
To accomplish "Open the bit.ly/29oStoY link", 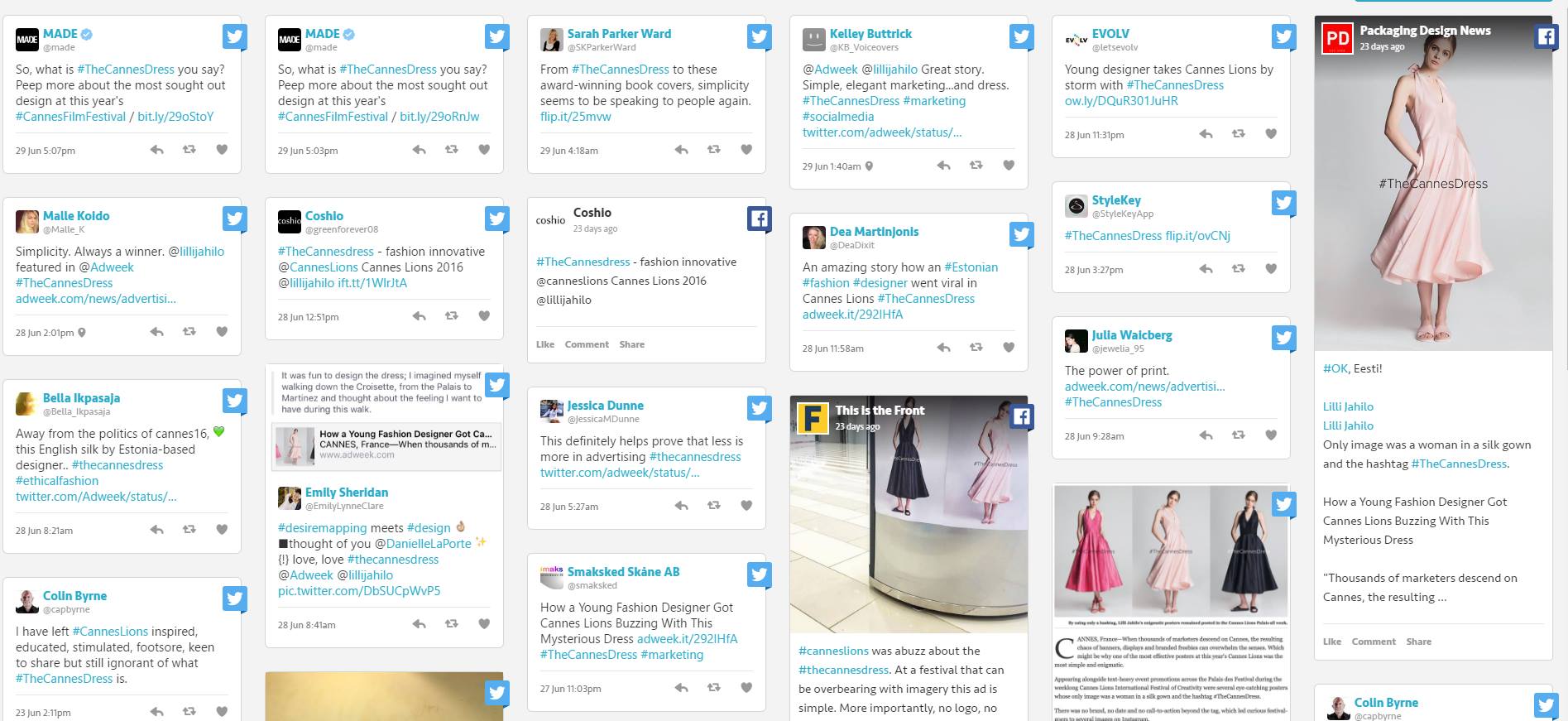I will click(x=175, y=117).
